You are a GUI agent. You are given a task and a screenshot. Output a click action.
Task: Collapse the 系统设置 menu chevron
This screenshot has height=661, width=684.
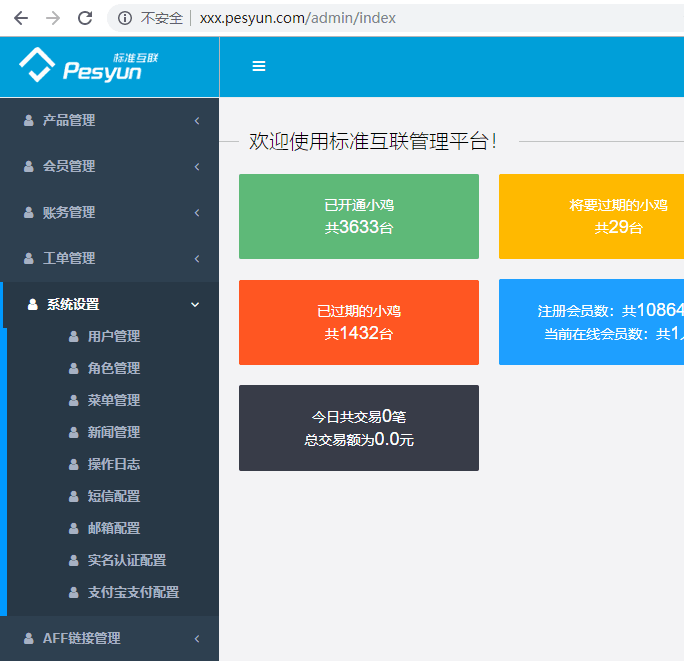point(195,305)
